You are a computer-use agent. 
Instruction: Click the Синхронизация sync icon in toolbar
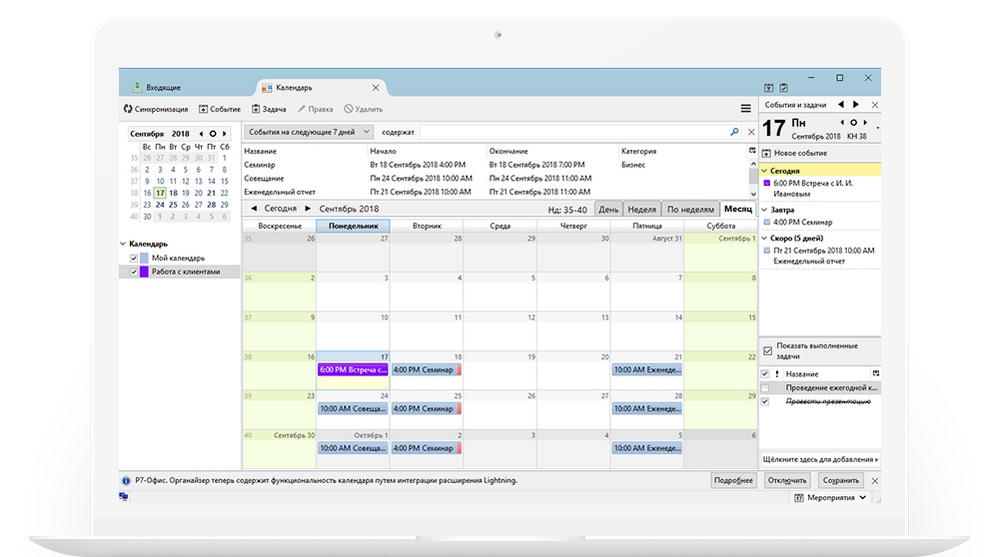128,109
